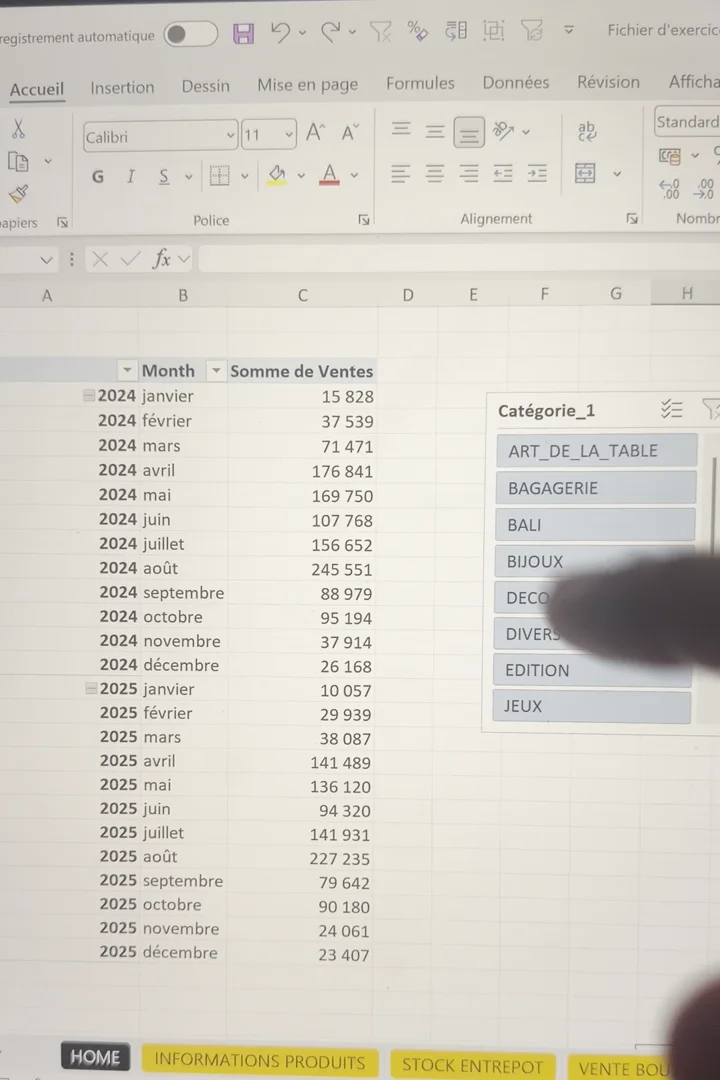The width and height of the screenshot is (720, 1080).
Task: Apply the red font color A
Action: (x=329, y=174)
